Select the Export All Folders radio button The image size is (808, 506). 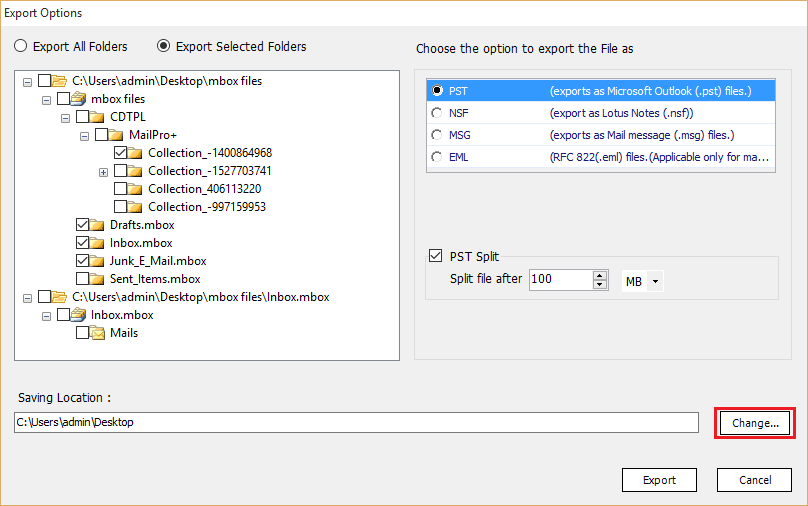point(21,46)
